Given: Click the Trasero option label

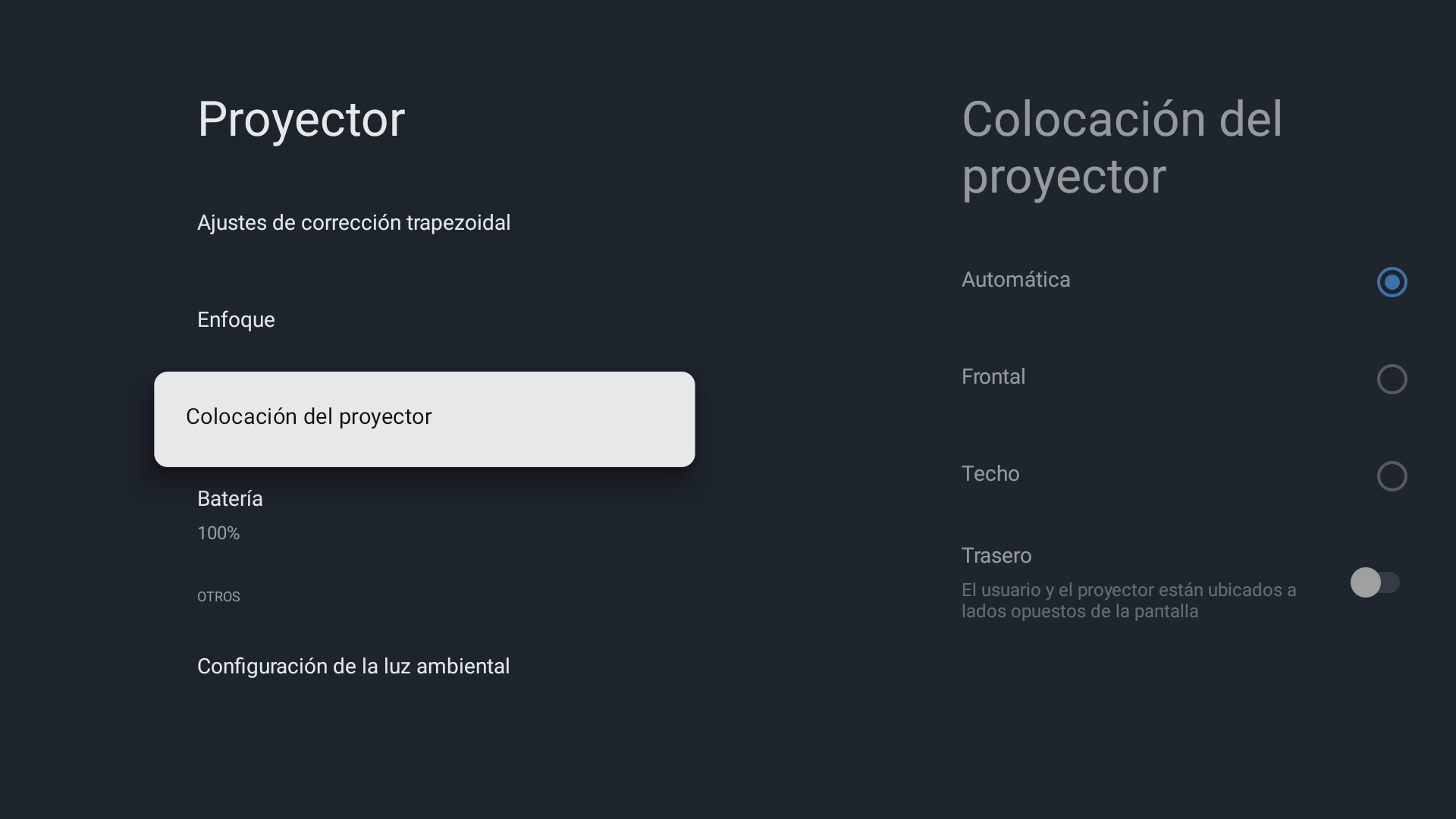Looking at the screenshot, I should click(996, 556).
